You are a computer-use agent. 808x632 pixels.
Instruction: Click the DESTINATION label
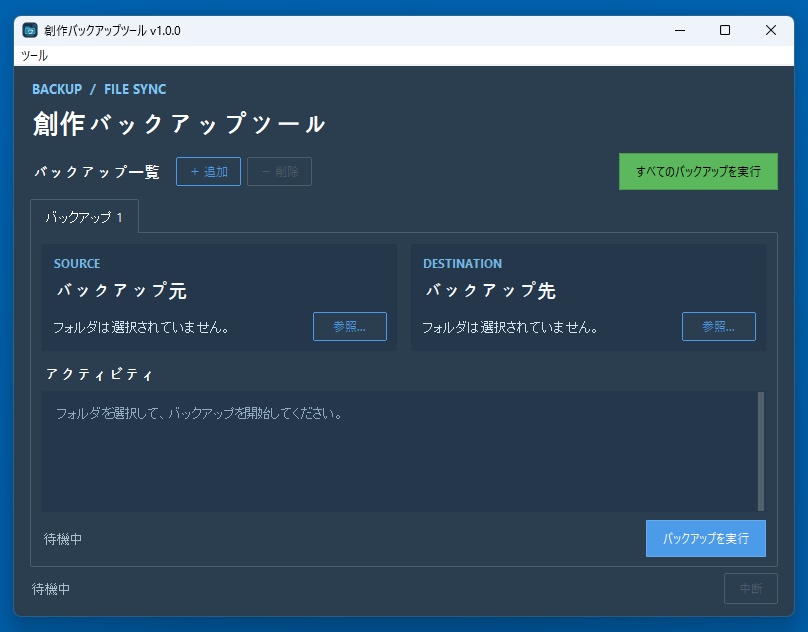(x=462, y=263)
